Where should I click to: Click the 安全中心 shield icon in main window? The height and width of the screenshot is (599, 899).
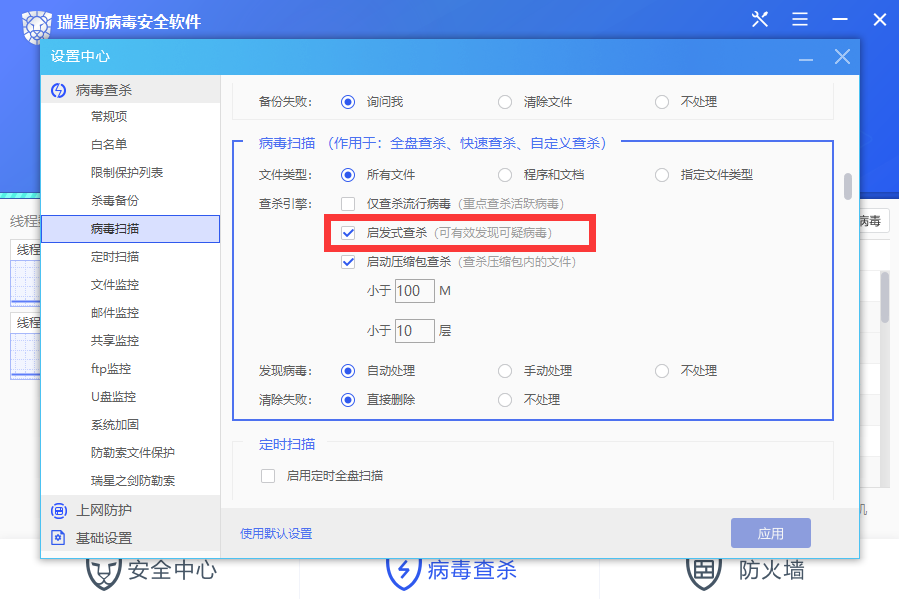pos(103,572)
